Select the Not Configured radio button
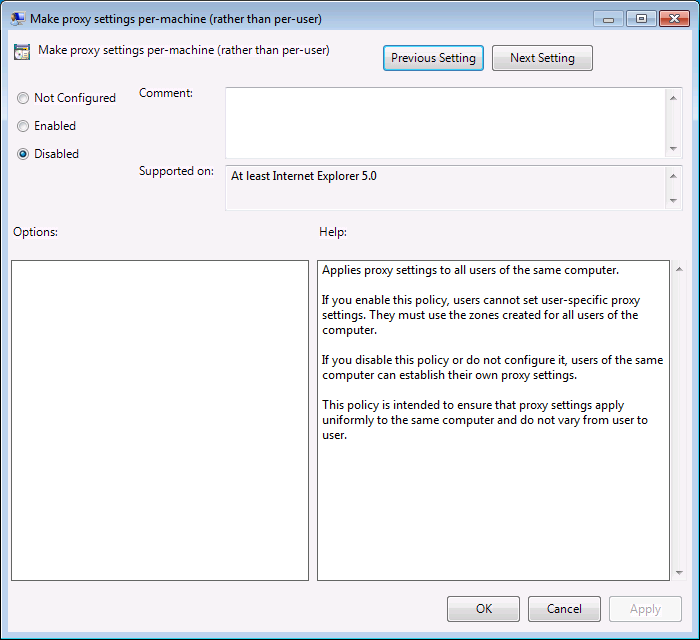The width and height of the screenshot is (700, 640). pyautogui.click(x=66, y=98)
